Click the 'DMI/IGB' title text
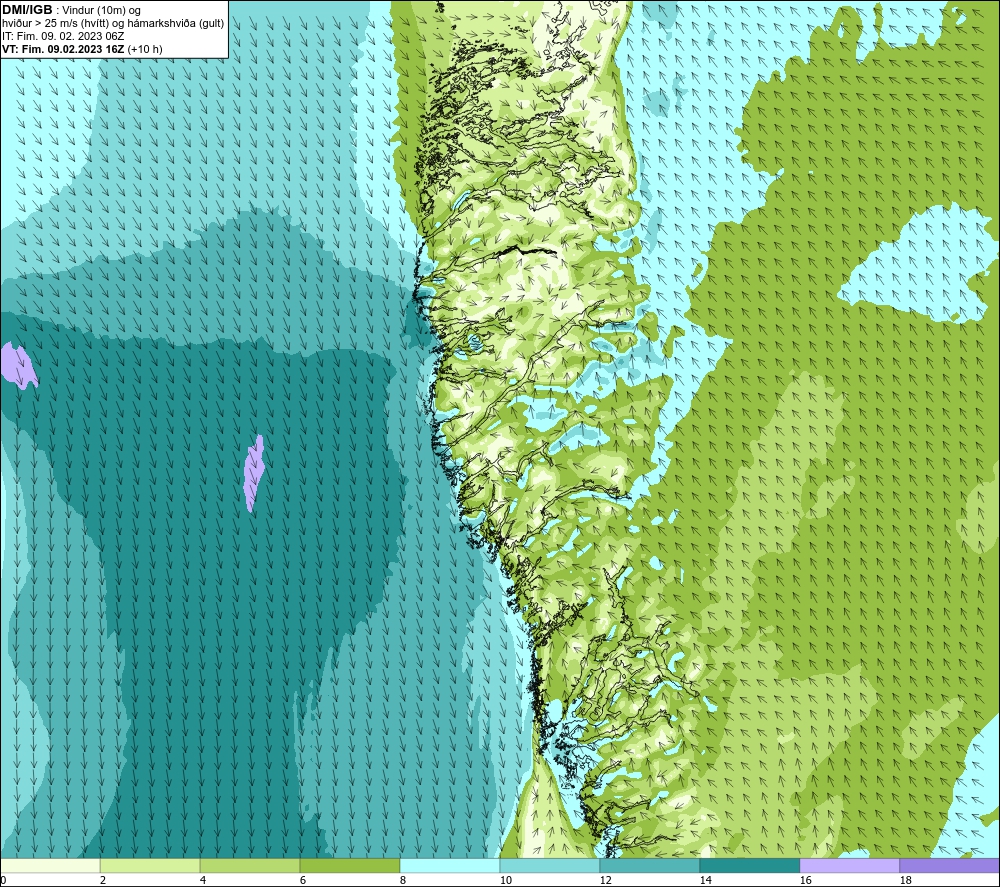This screenshot has width=1000, height=887. [27, 10]
